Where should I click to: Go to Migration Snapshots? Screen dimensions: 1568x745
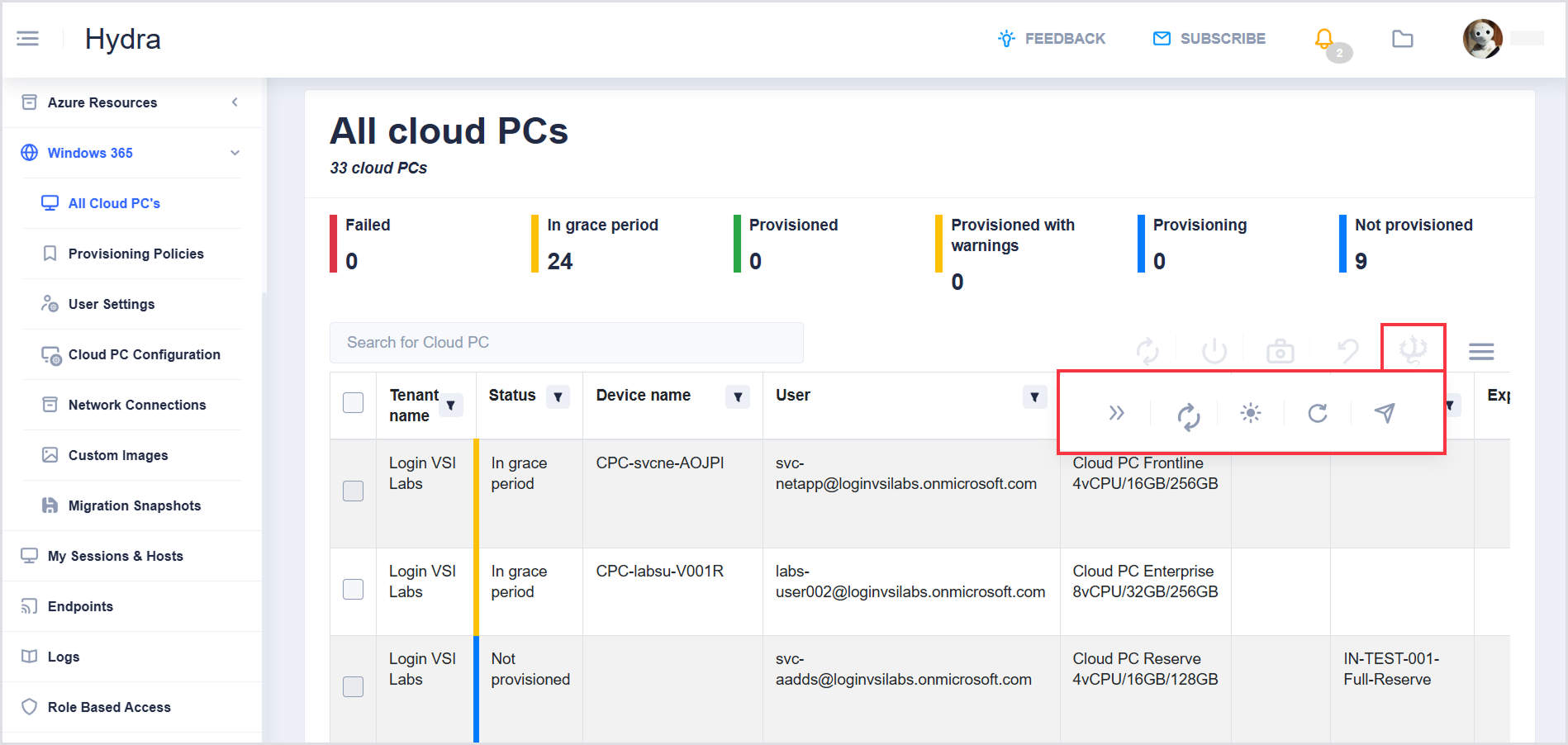[x=134, y=505]
